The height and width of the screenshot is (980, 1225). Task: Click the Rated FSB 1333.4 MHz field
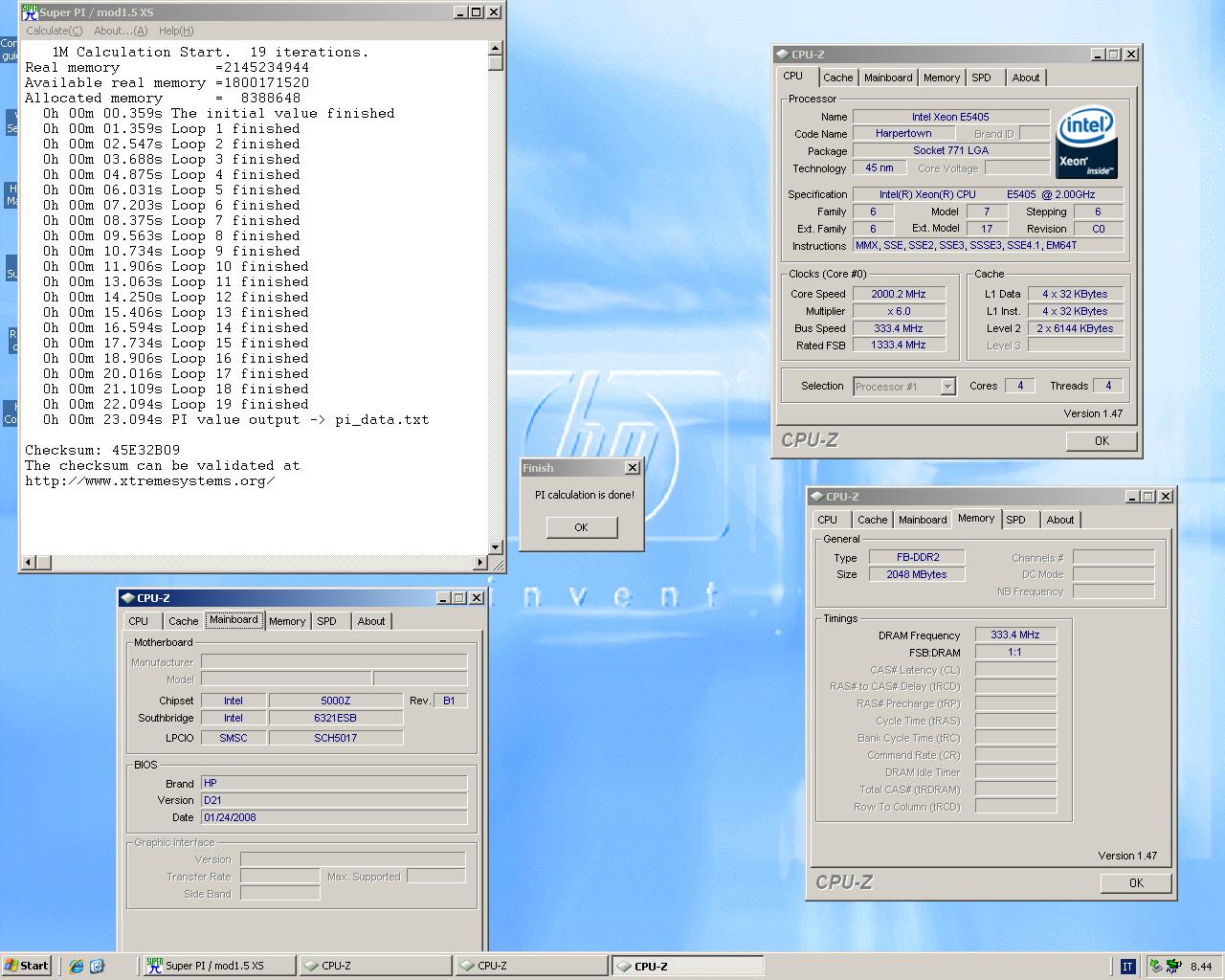click(x=899, y=345)
